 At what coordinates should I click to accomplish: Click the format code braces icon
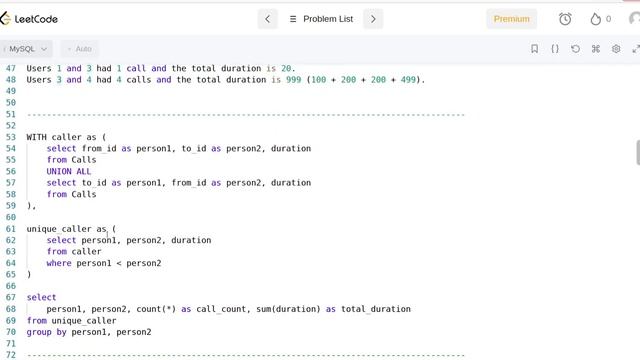pyautogui.click(x=555, y=49)
